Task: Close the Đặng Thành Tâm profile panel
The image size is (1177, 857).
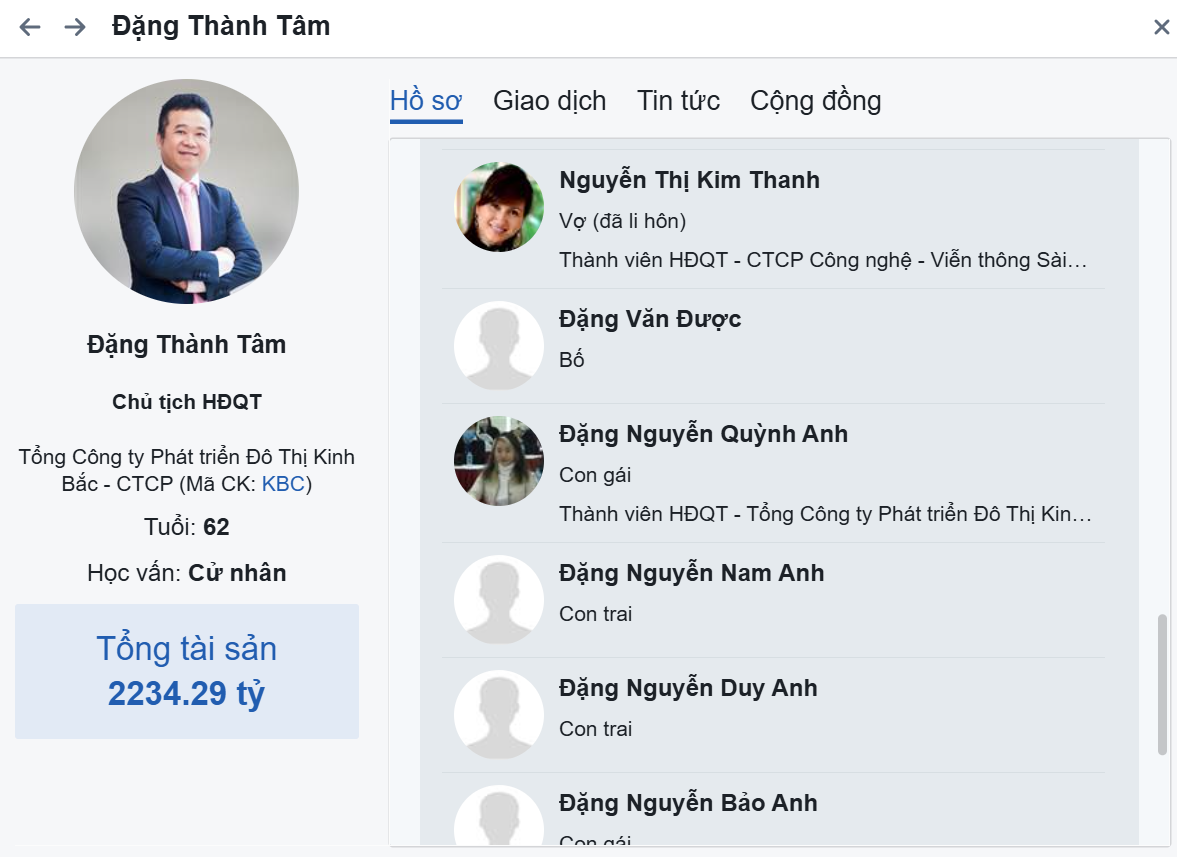Action: [x=1161, y=27]
